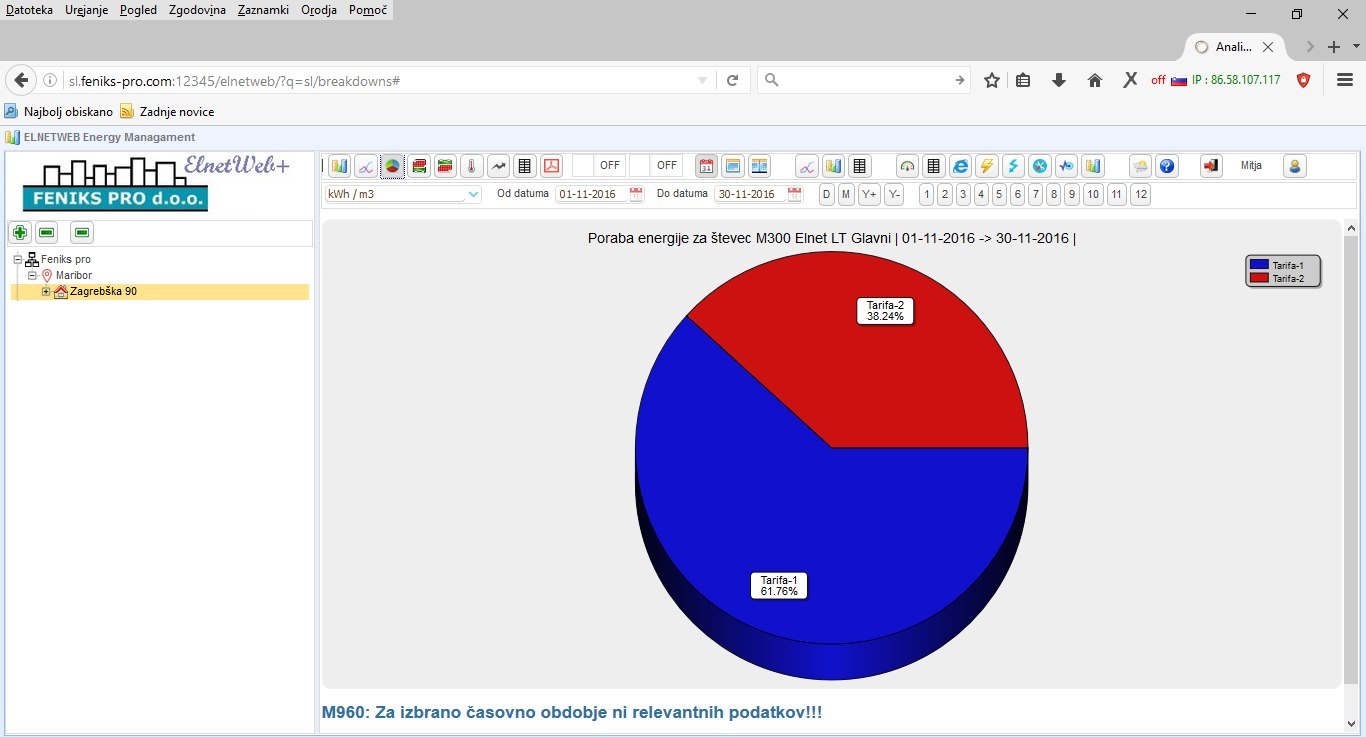
Task: Select the pie chart view icon
Action: tap(393, 166)
